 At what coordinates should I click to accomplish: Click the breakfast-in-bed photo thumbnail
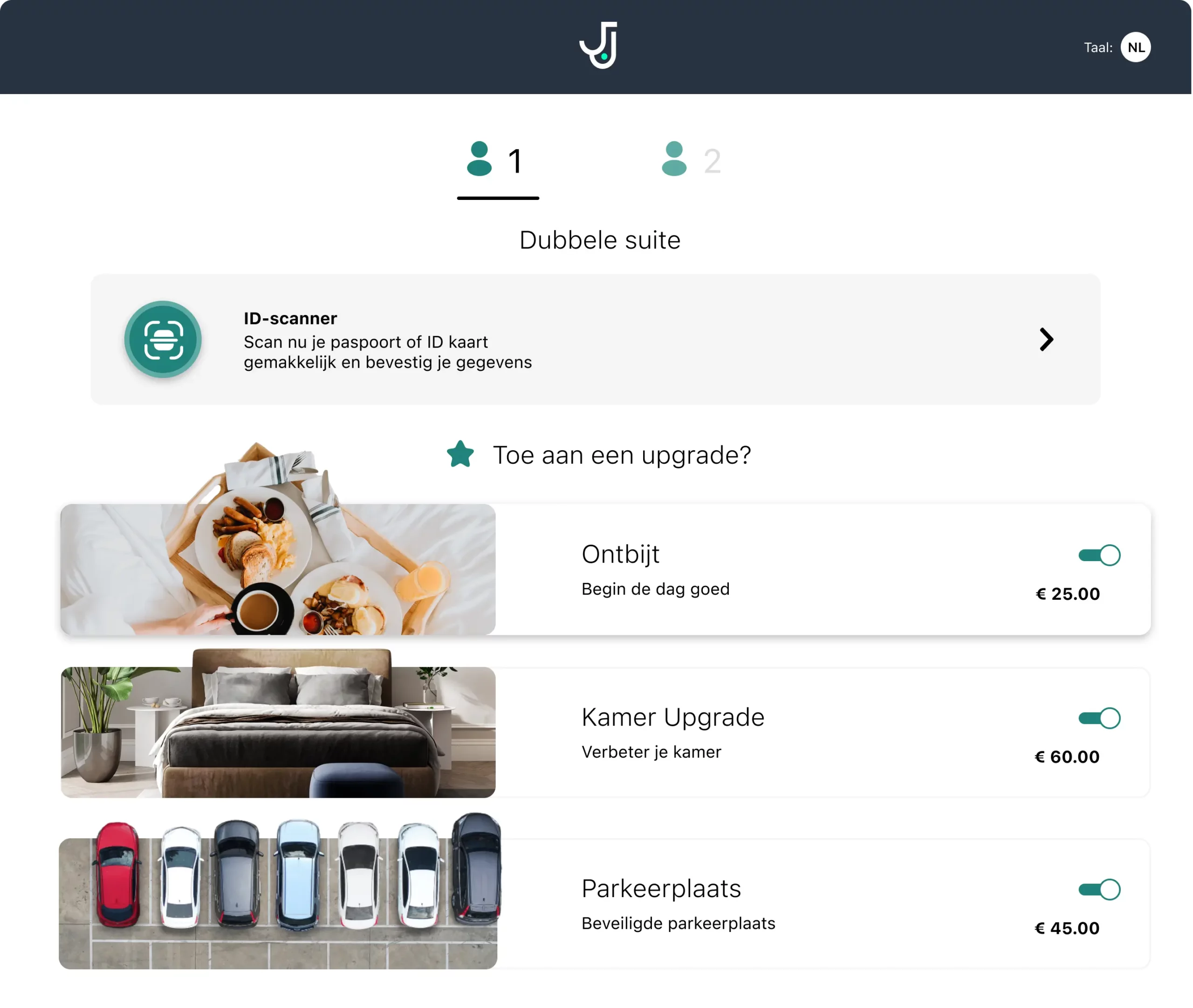click(x=278, y=569)
